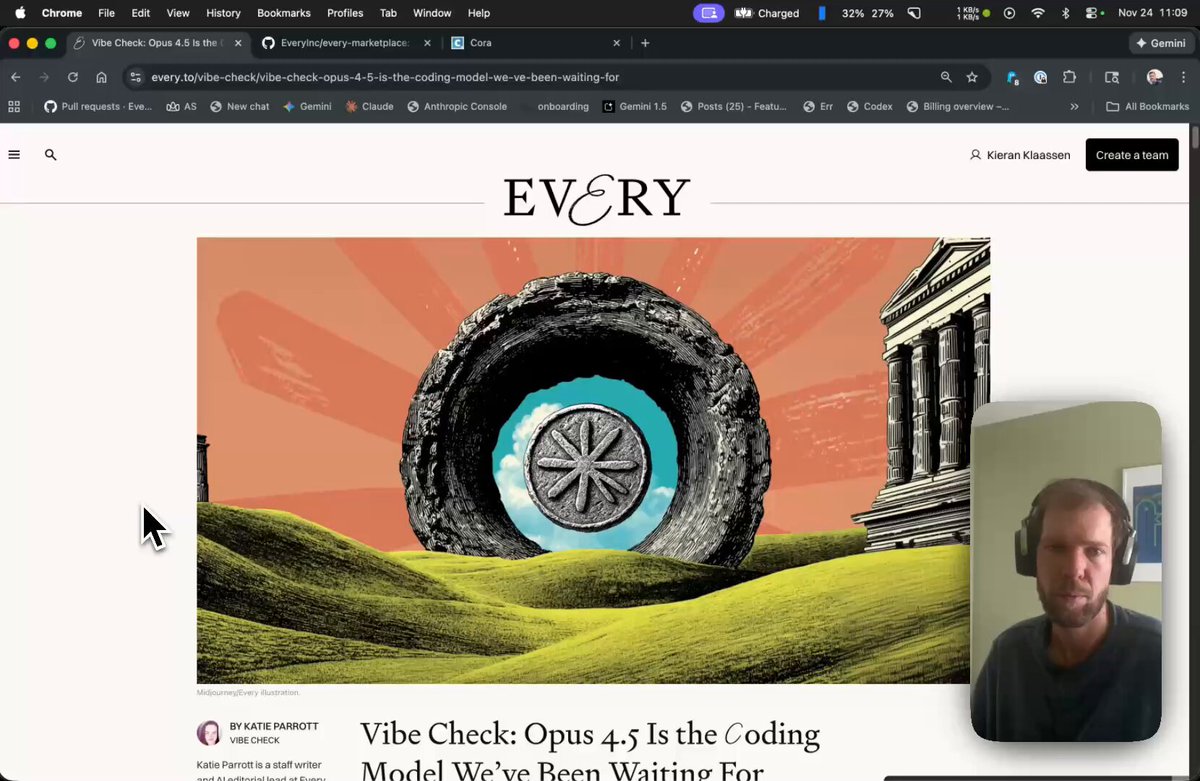Open the New chat bookmark
Viewport: 1200px width, 781px height.
[239, 106]
